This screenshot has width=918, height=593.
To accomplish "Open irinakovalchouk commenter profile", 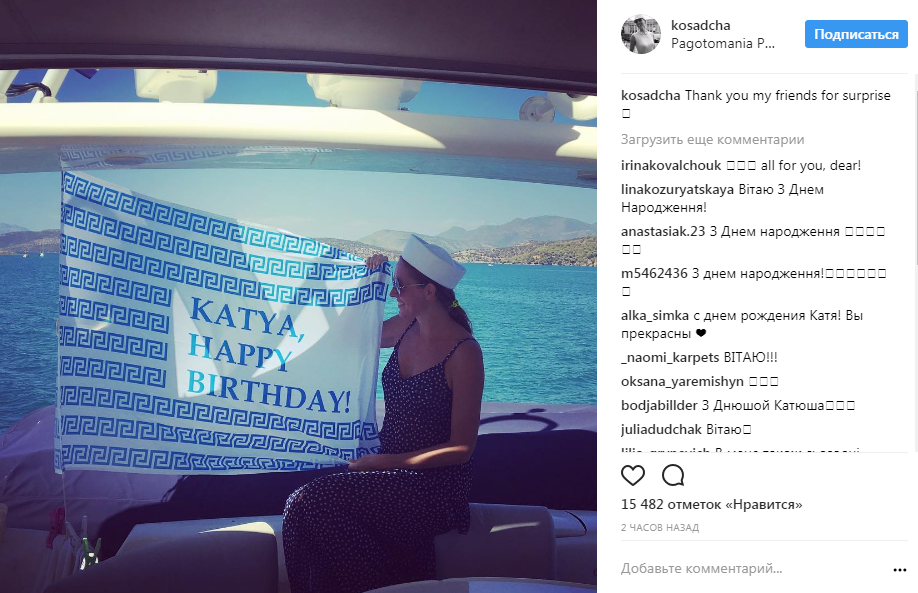I will (671, 166).
